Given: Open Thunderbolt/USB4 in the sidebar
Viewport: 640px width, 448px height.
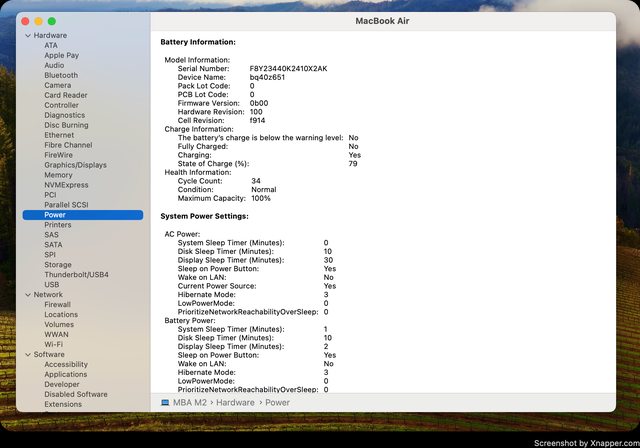Looking at the screenshot, I should pos(76,275).
